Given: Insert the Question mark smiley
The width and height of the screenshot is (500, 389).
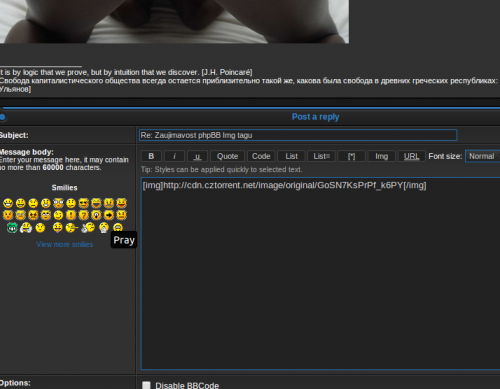Looking at the screenshot, I should [x=84, y=215].
